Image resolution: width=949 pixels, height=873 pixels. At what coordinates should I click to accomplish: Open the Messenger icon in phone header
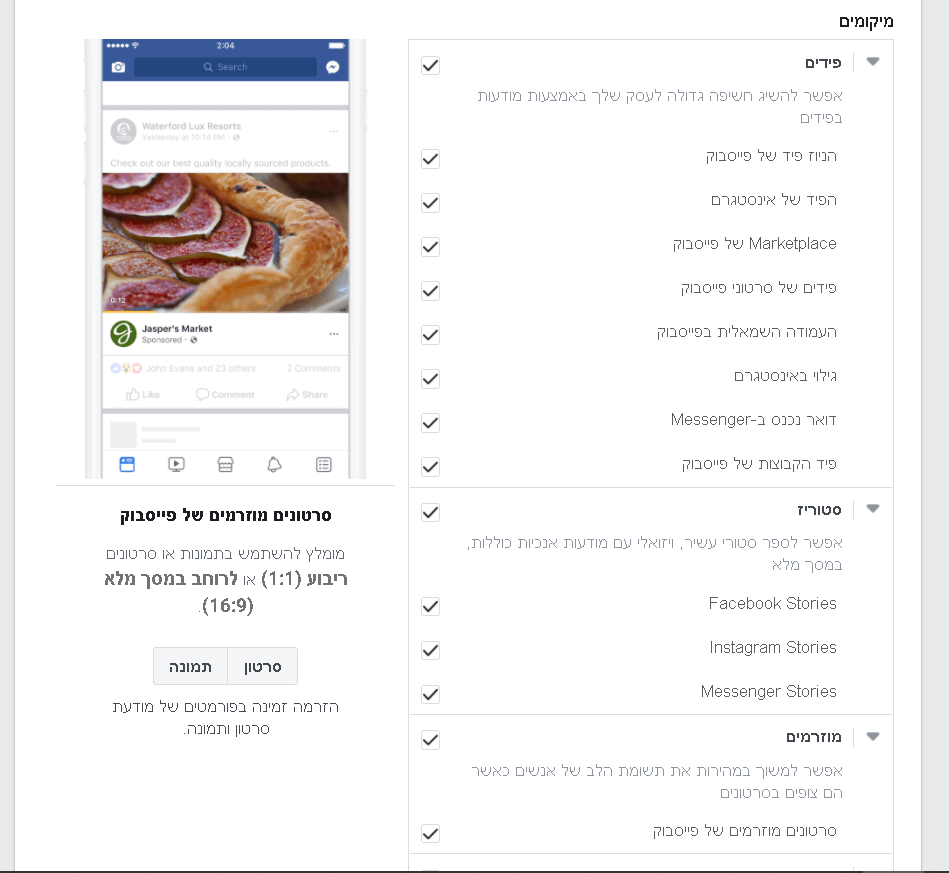pyautogui.click(x=333, y=67)
